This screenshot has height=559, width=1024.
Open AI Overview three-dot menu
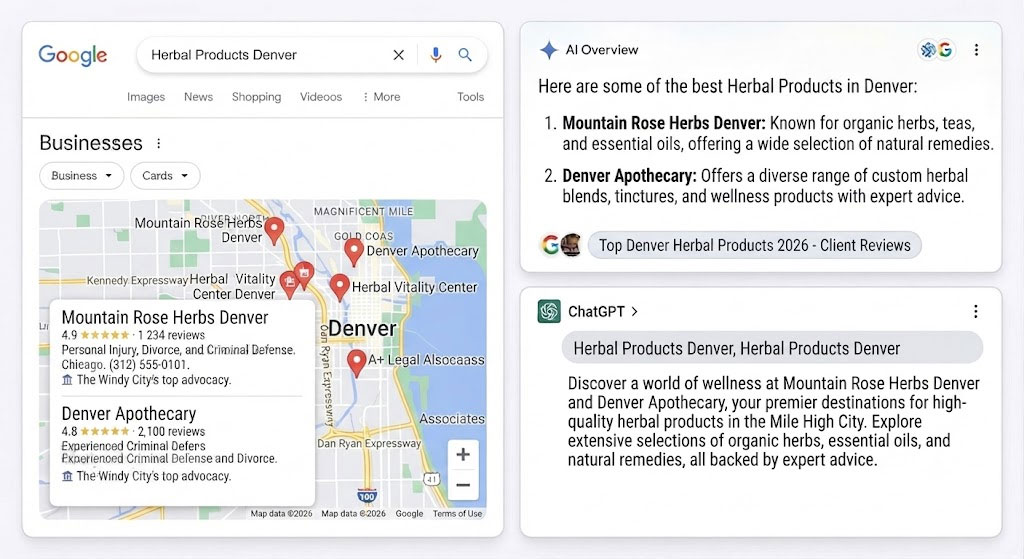point(976,50)
